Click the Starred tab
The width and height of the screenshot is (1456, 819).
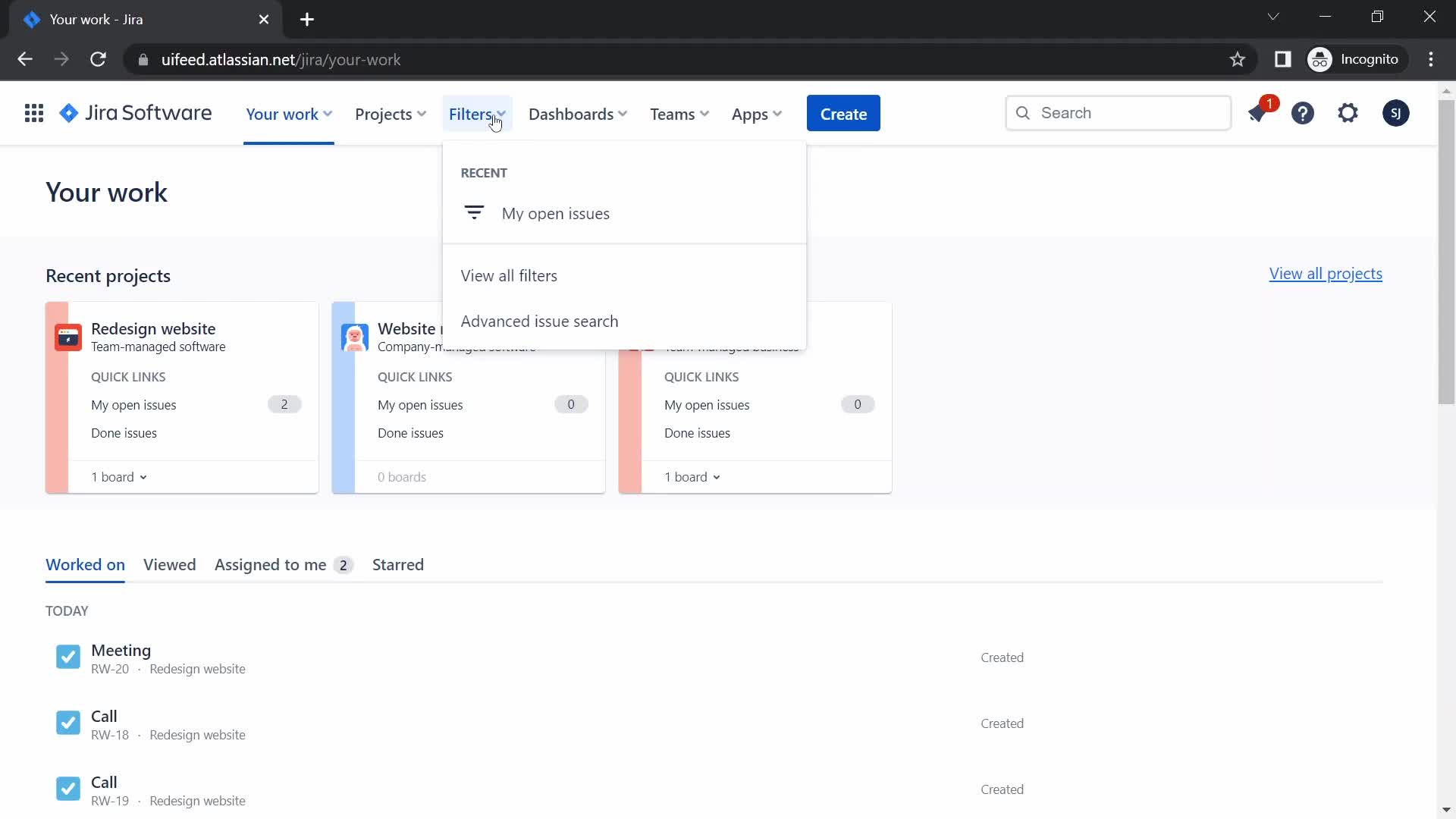[x=397, y=565]
